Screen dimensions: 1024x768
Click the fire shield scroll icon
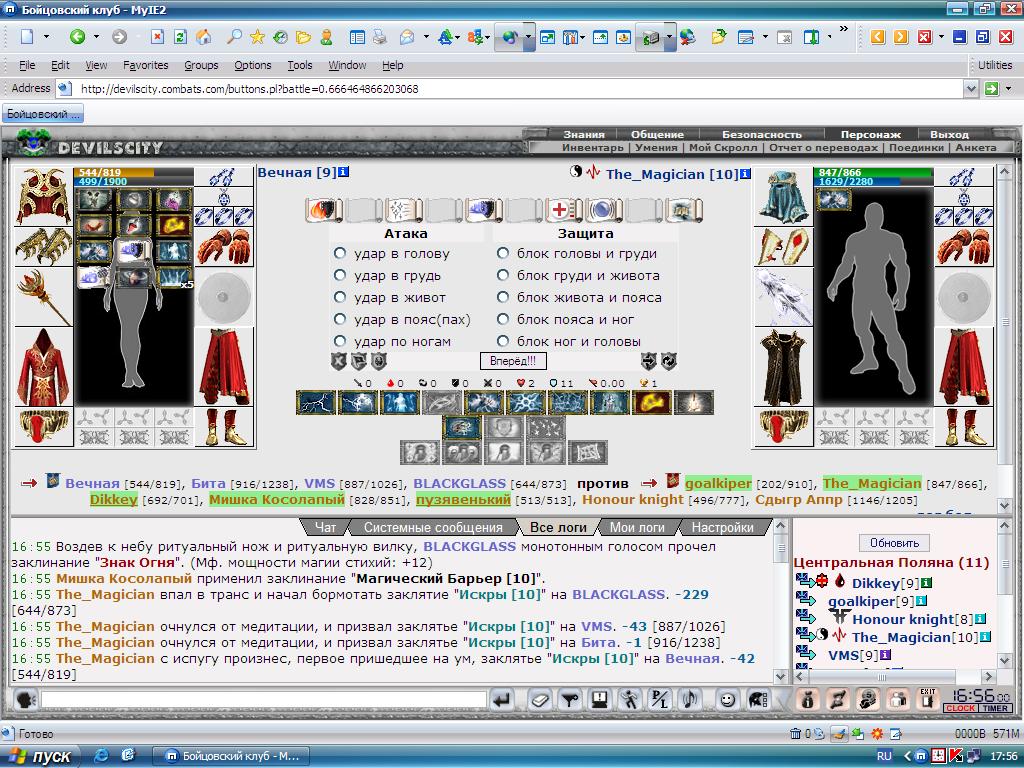click(x=323, y=210)
